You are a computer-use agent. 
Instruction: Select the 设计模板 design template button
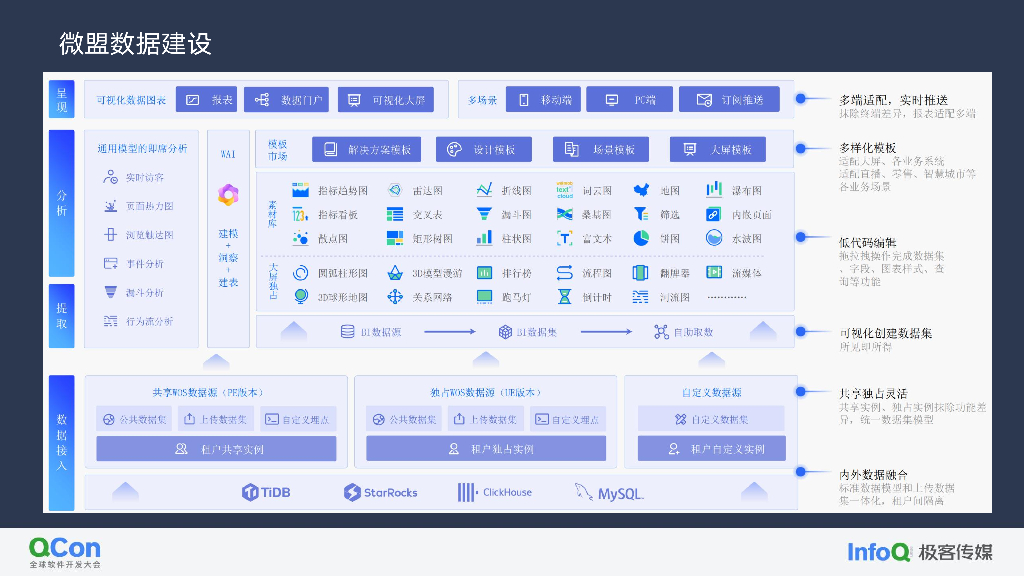tap(483, 149)
